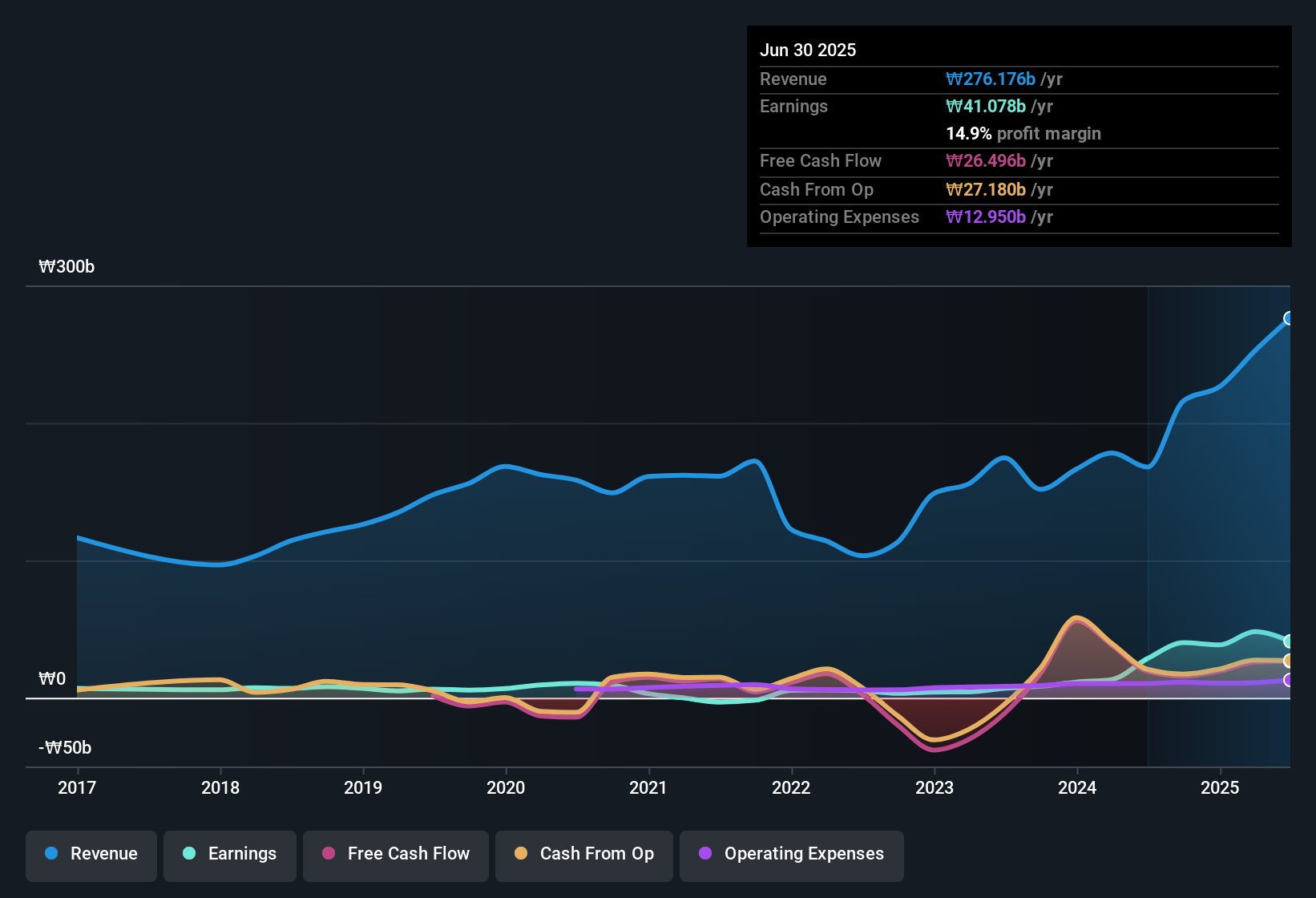Click the ₩276.176b revenue value in tooltip
The width and height of the screenshot is (1316, 898).
(x=991, y=79)
